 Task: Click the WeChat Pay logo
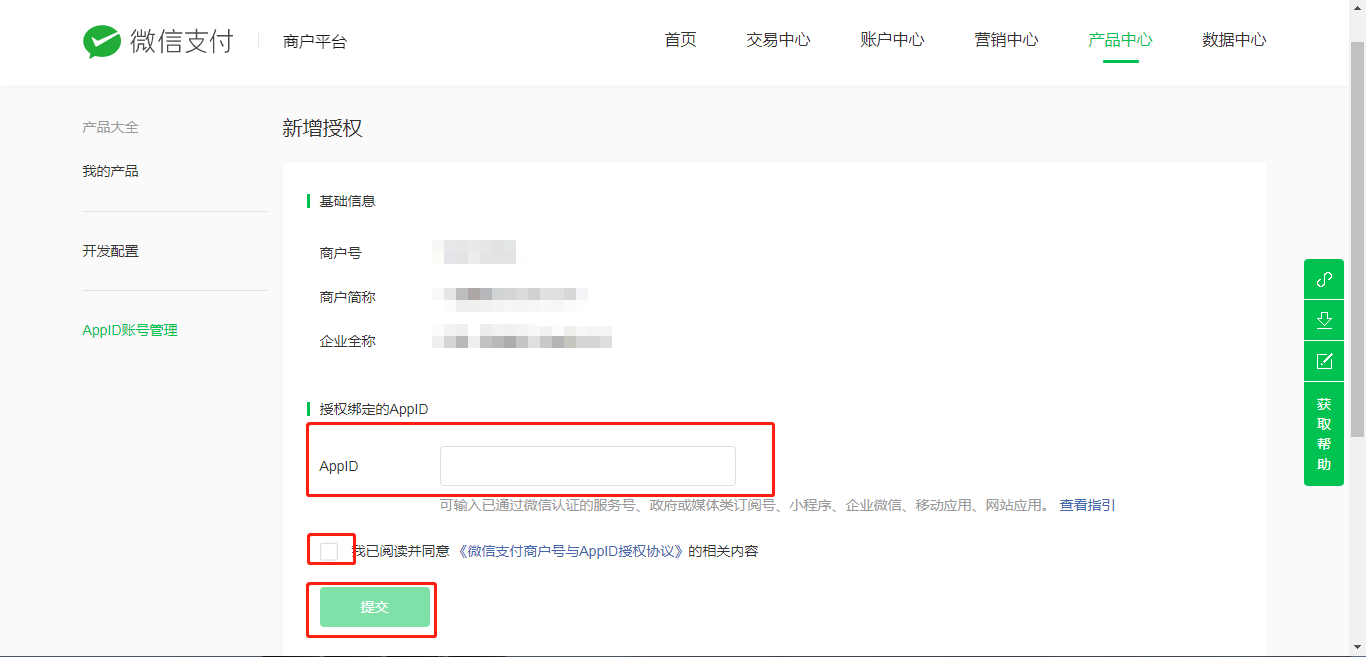click(158, 41)
